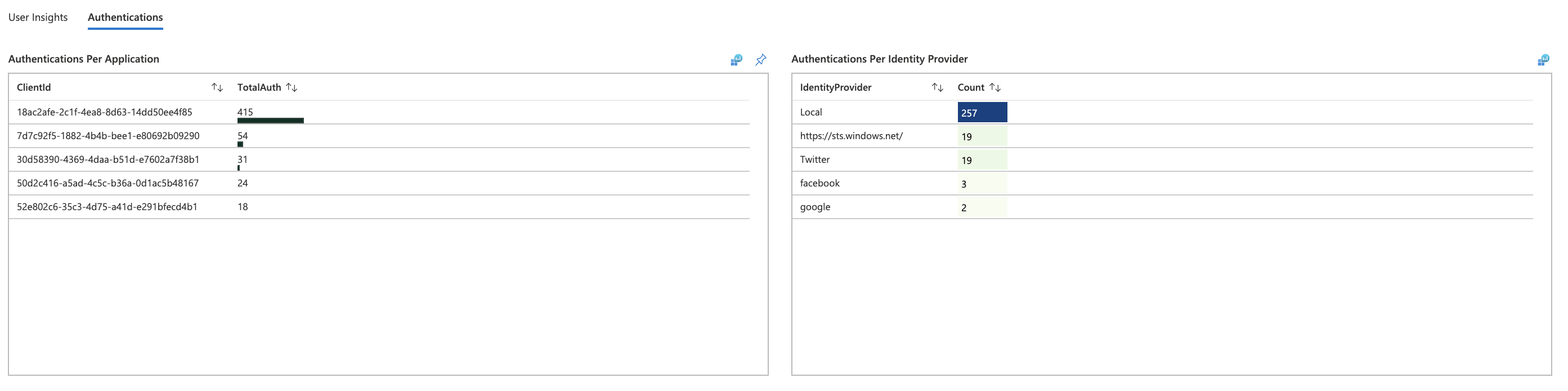Sort by IdentityProvider column arrows
Image resolution: width=1568 pixels, height=391 pixels.
(938, 88)
